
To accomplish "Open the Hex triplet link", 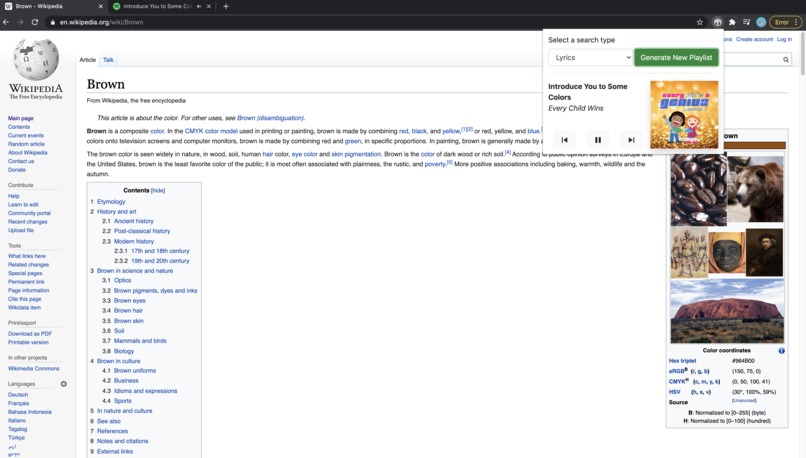I will [x=682, y=361].
